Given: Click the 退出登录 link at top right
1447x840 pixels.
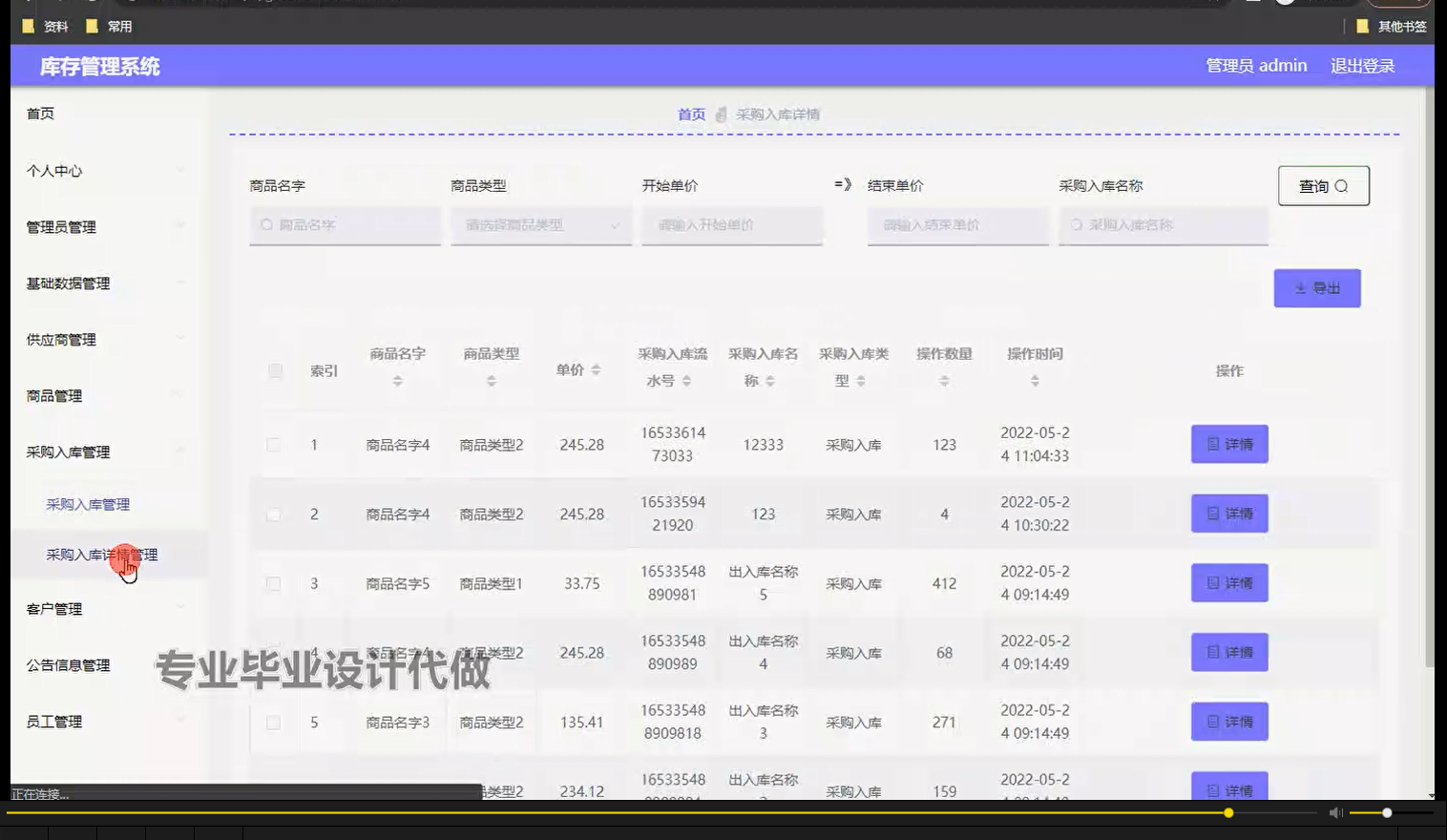Looking at the screenshot, I should pyautogui.click(x=1362, y=65).
